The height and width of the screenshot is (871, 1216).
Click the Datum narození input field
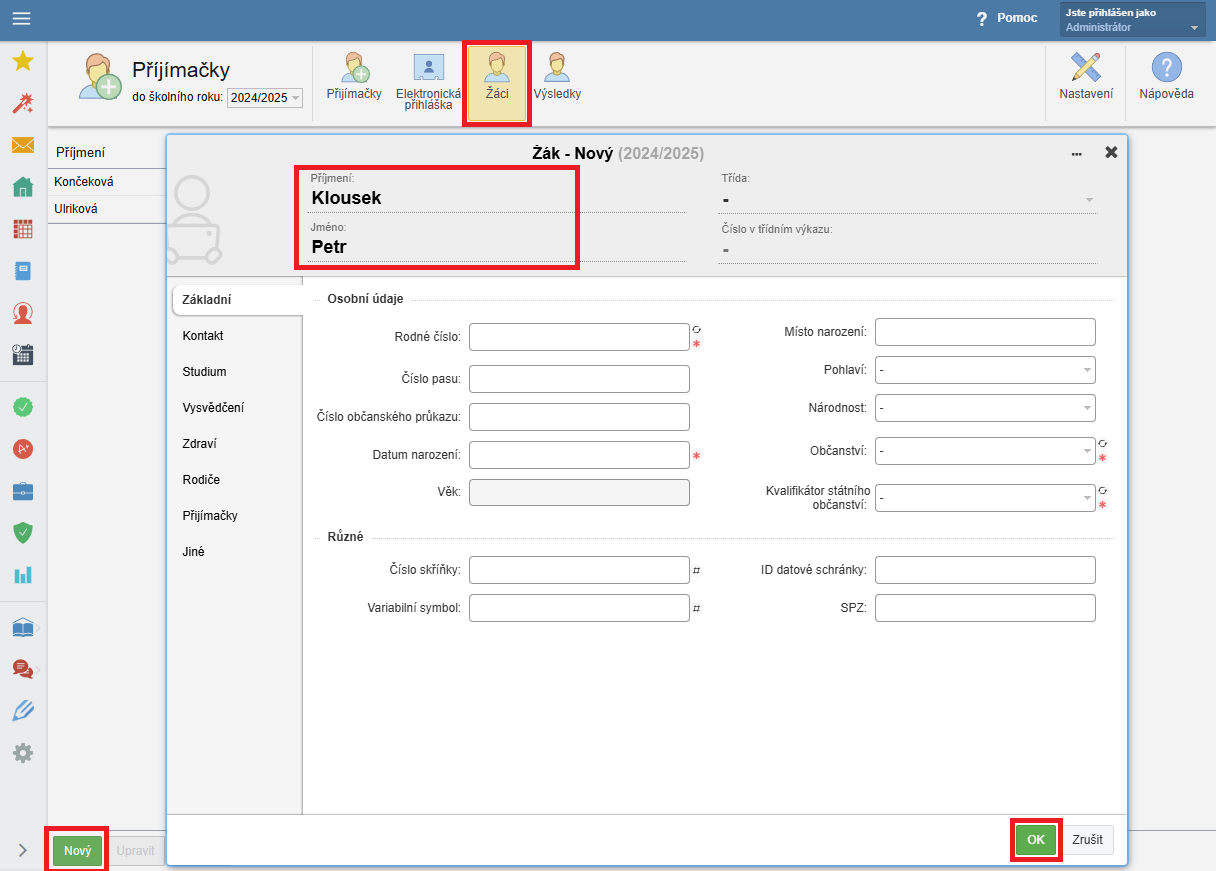point(579,455)
